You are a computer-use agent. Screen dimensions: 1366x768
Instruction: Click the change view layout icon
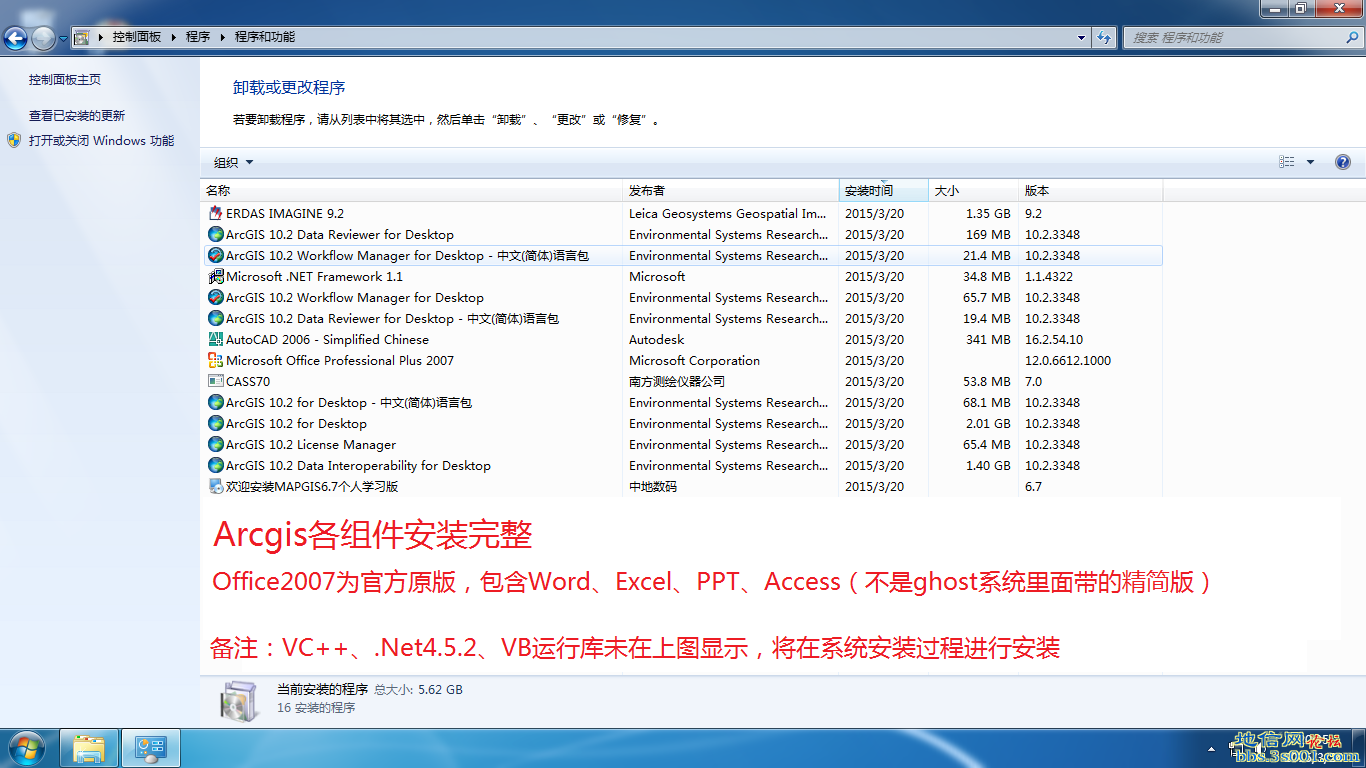(x=1287, y=162)
